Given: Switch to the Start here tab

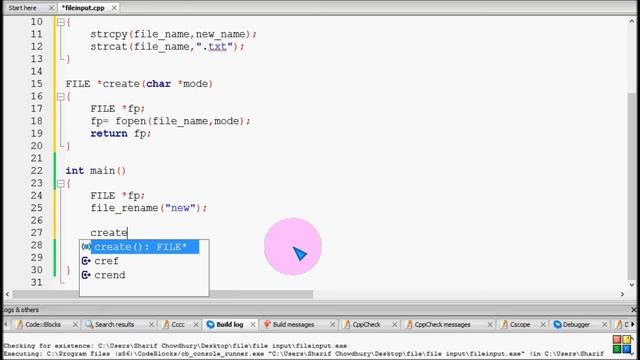Looking at the screenshot, I should pos(22,8).
